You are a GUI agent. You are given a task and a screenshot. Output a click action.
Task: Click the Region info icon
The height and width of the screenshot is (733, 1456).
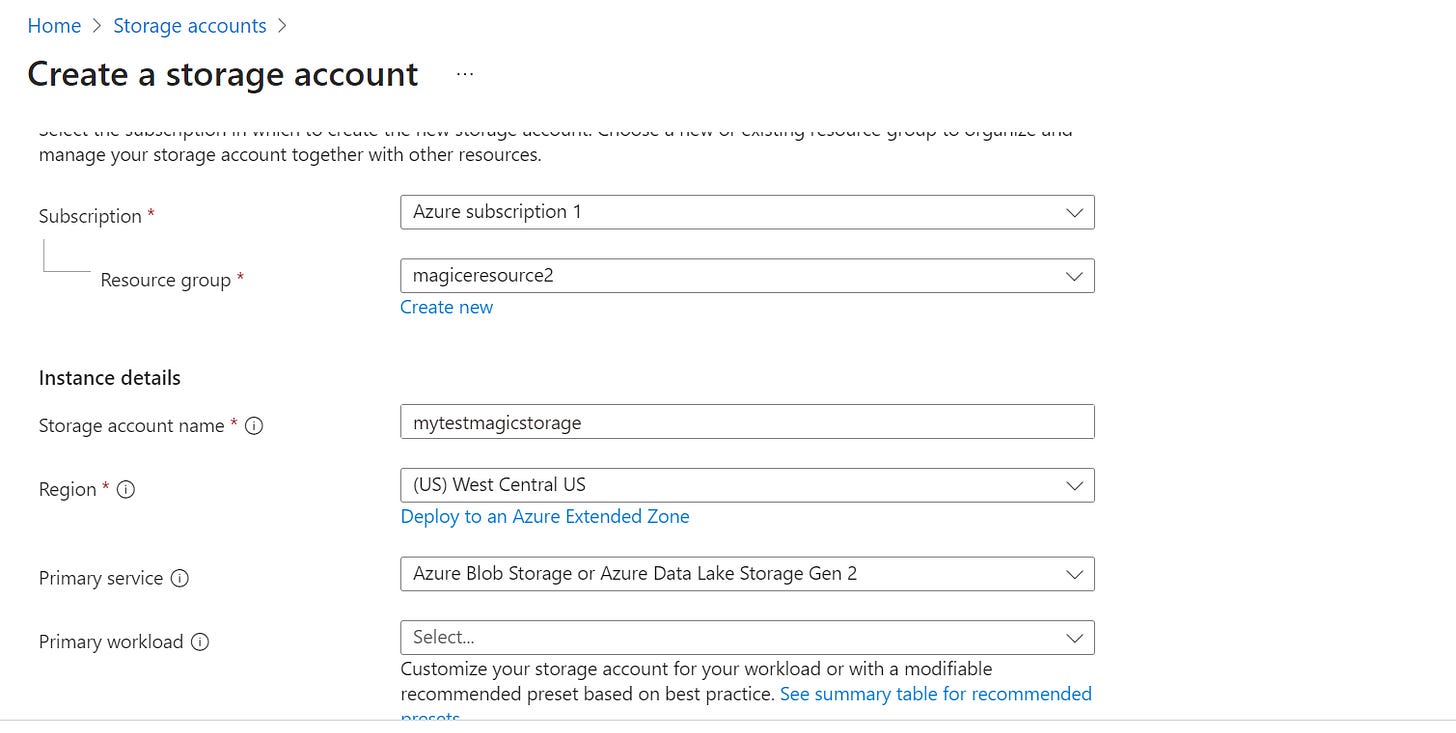point(125,489)
